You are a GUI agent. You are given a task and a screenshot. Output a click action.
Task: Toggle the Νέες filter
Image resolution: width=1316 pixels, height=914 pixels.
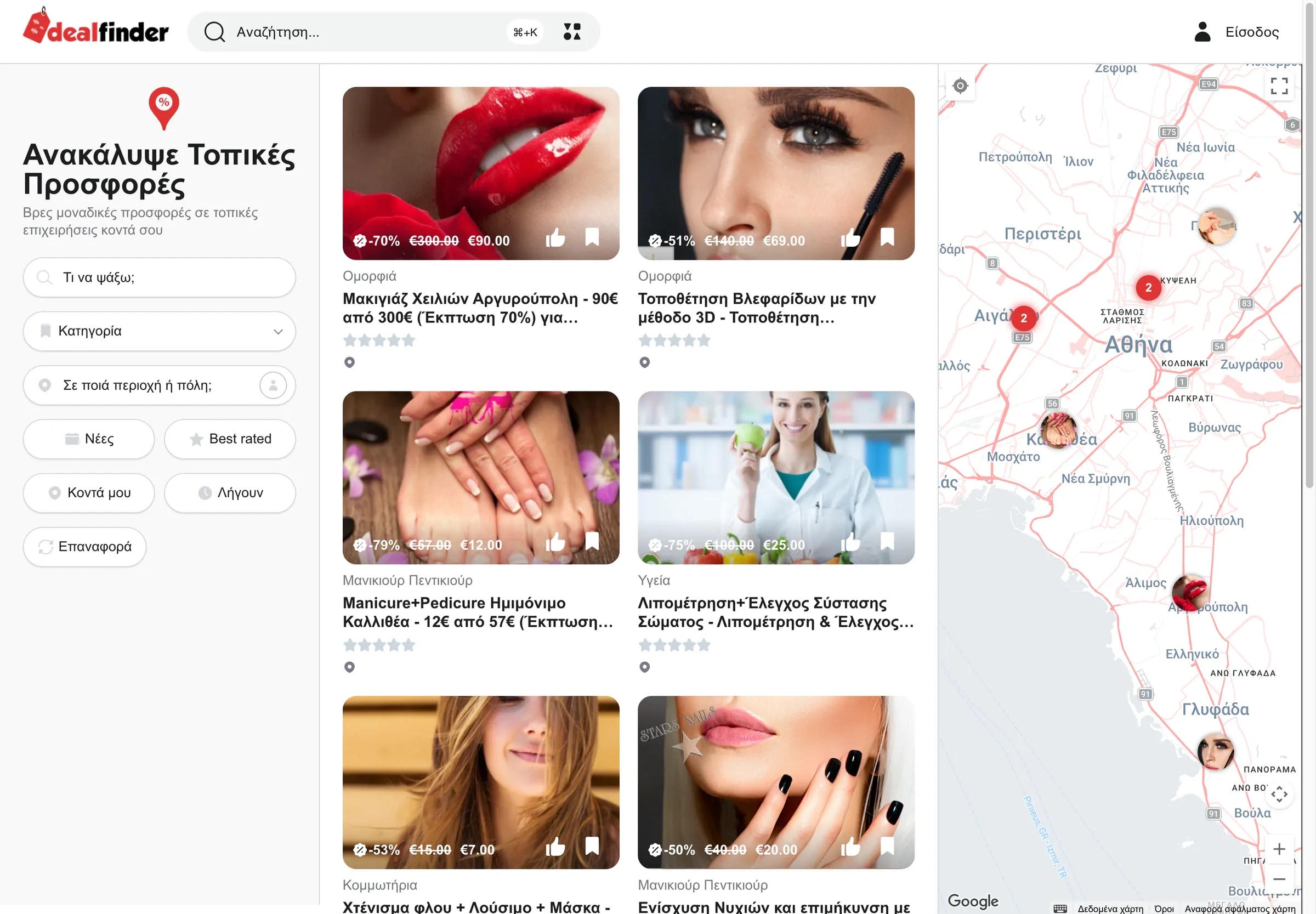click(x=89, y=439)
